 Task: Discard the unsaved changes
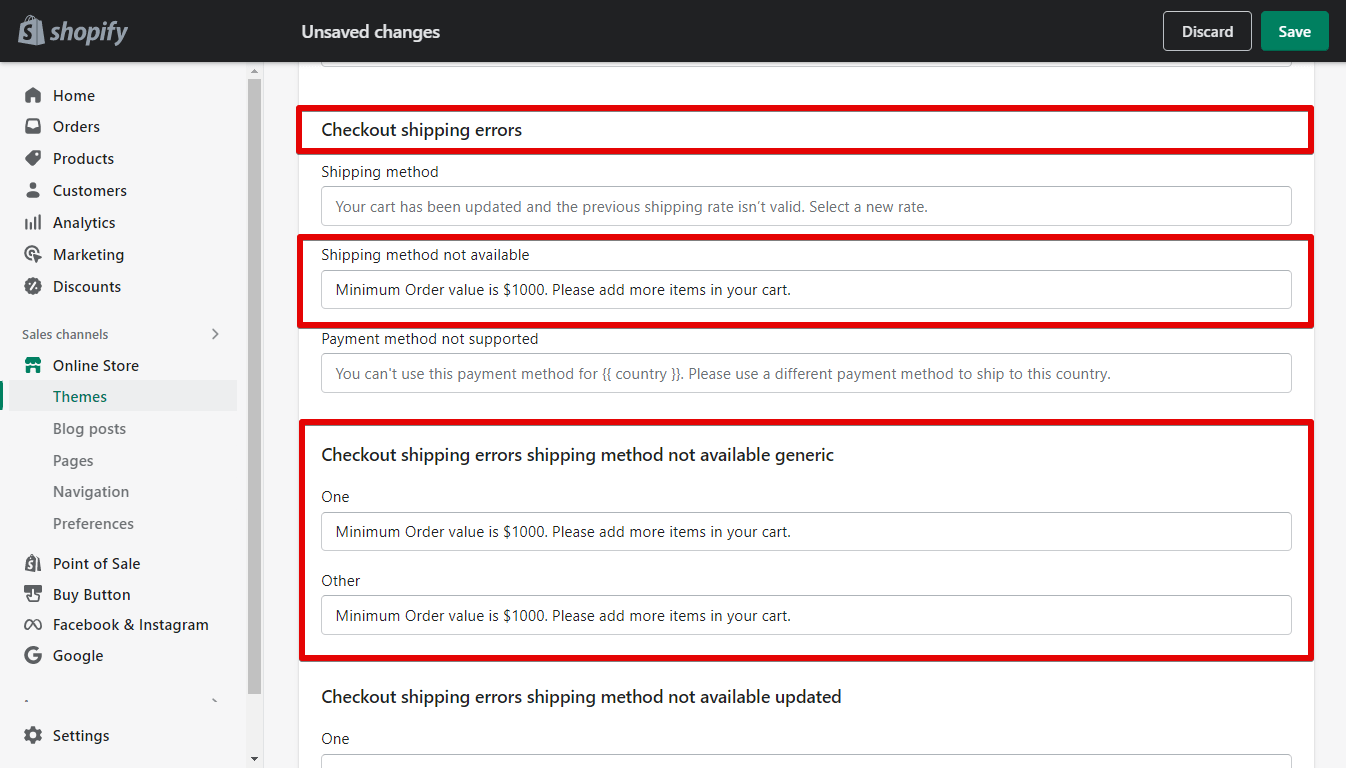(x=1206, y=31)
